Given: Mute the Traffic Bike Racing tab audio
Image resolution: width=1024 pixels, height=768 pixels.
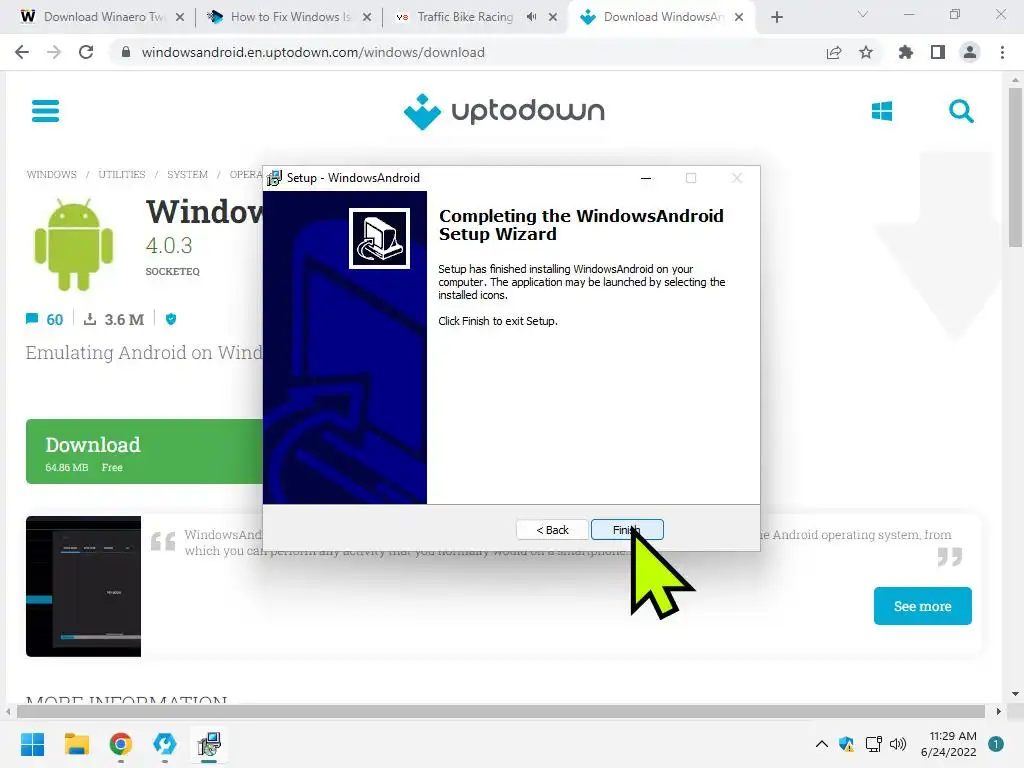Looking at the screenshot, I should tap(532, 17).
